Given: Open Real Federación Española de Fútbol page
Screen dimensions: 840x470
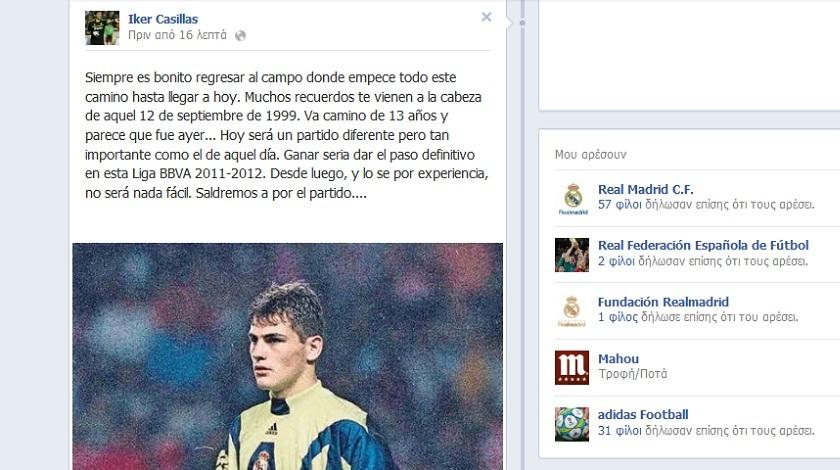Looking at the screenshot, I should tap(703, 245).
